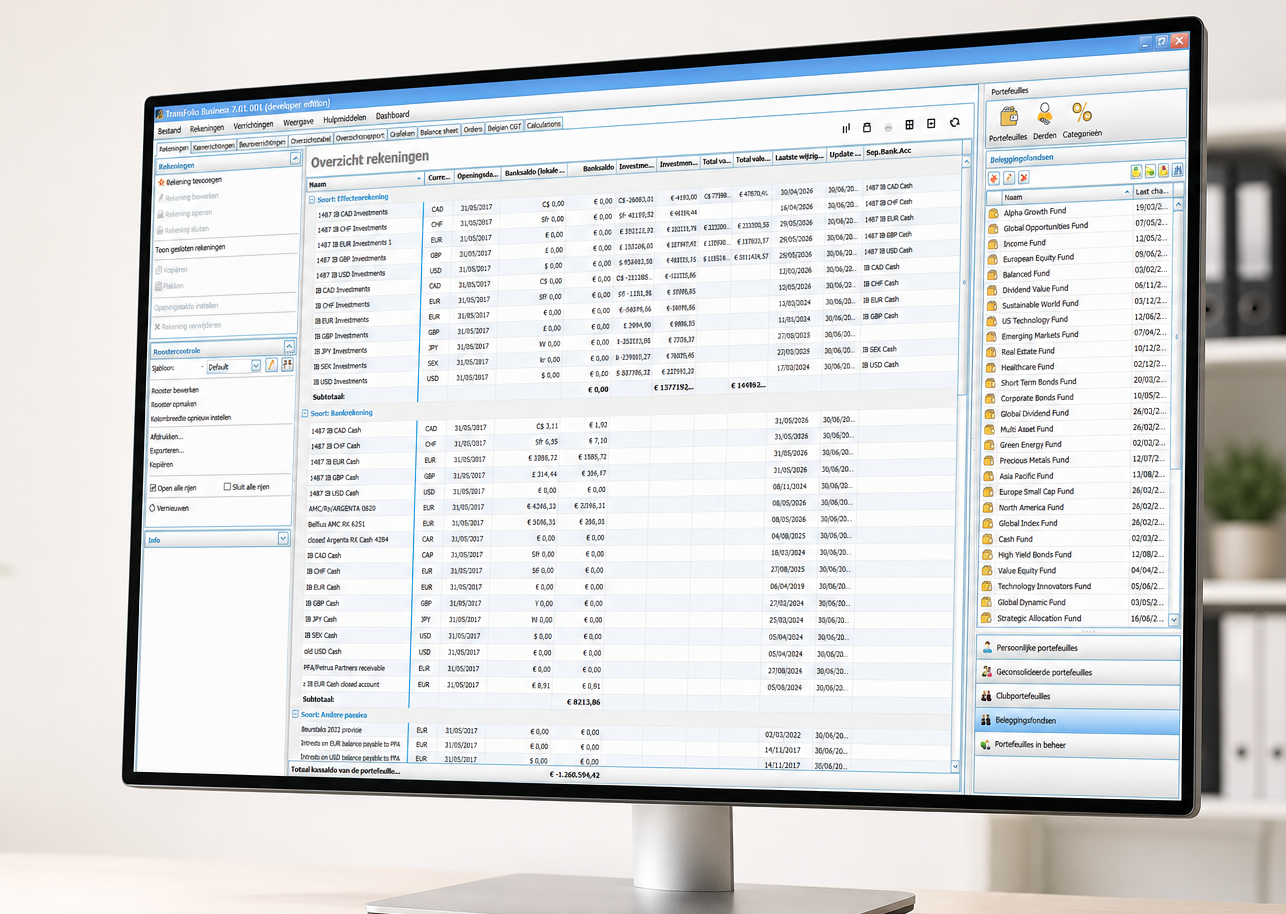Image resolution: width=1286 pixels, height=914 pixels.
Task: Open the Verrichtingen menu
Action: coord(253,125)
